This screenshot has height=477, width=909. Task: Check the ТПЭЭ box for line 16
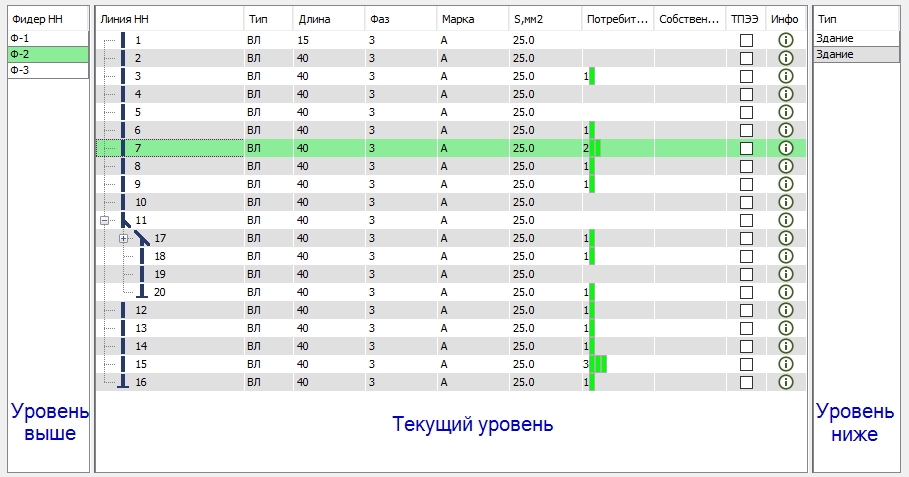pyautogui.click(x=747, y=381)
